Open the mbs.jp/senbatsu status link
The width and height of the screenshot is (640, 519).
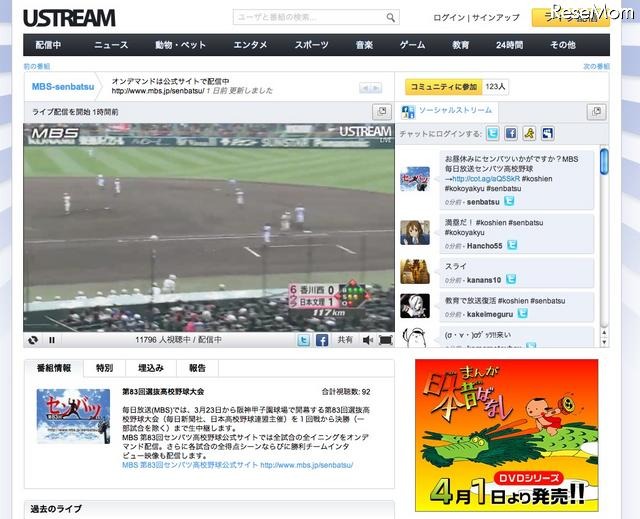tap(158, 91)
